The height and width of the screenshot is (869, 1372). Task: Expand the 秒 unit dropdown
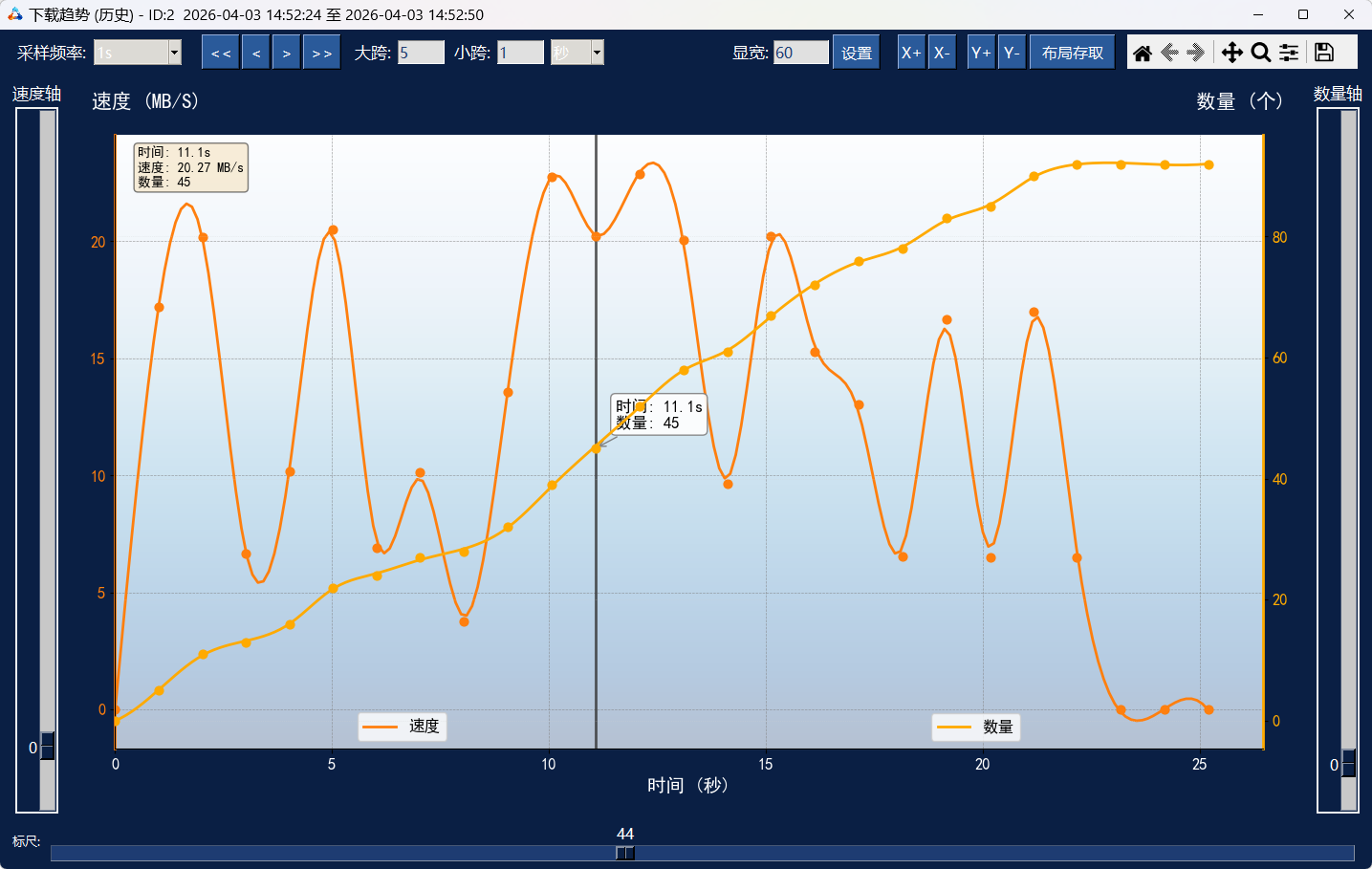597,53
